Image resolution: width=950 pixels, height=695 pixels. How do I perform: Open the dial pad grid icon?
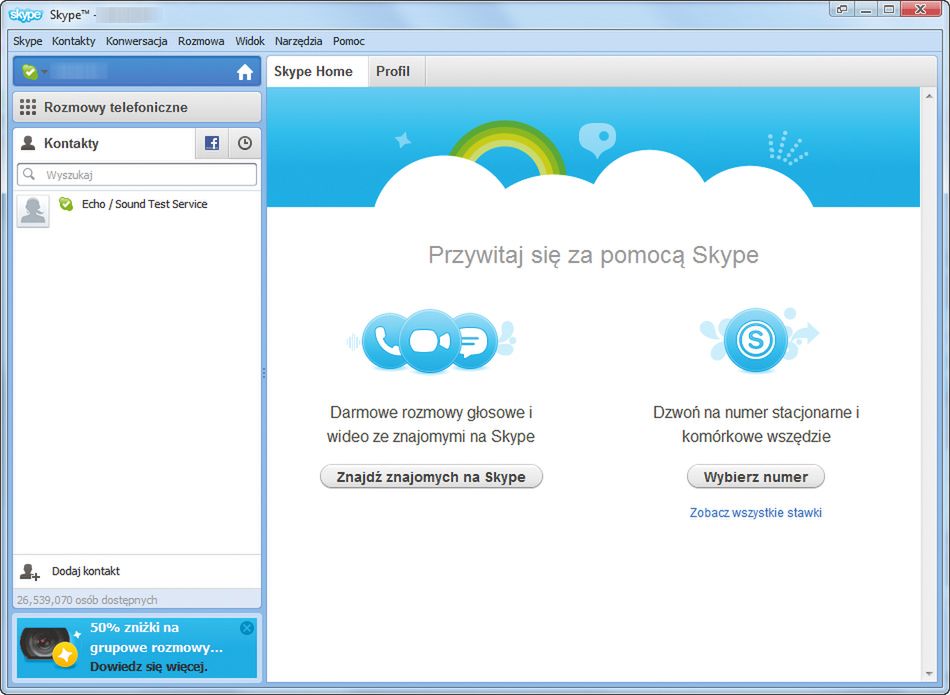[x=28, y=107]
